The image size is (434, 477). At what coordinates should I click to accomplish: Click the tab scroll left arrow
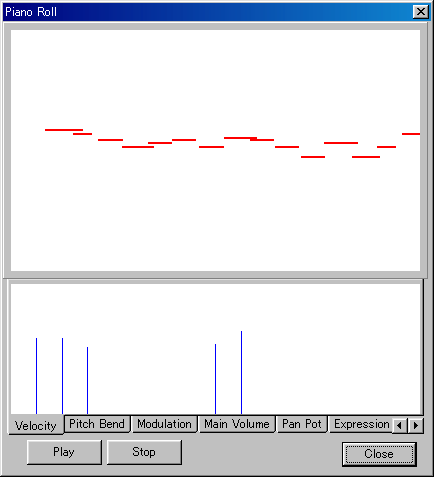point(400,426)
